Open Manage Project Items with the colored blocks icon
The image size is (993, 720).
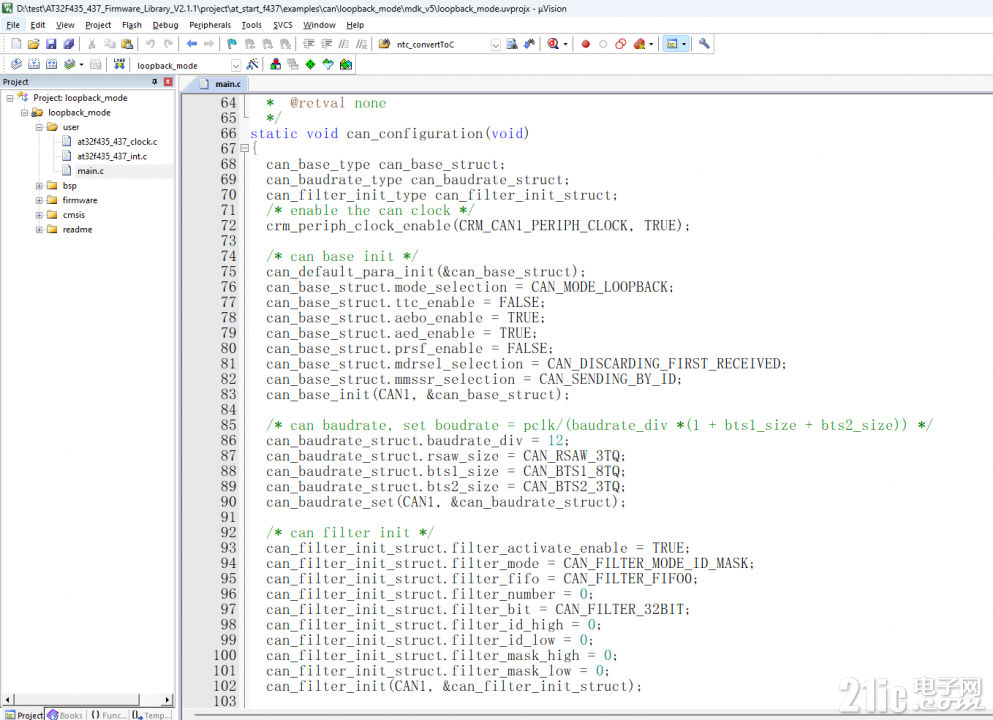coord(275,64)
